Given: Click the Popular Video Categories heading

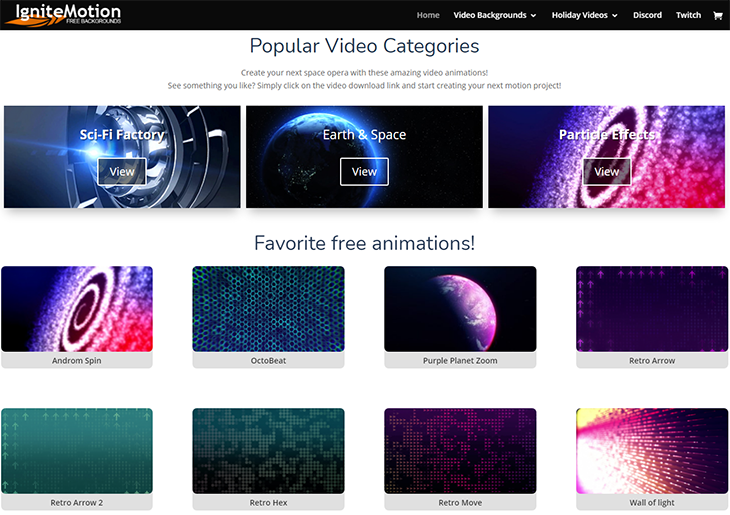Looking at the screenshot, I should 365,46.
